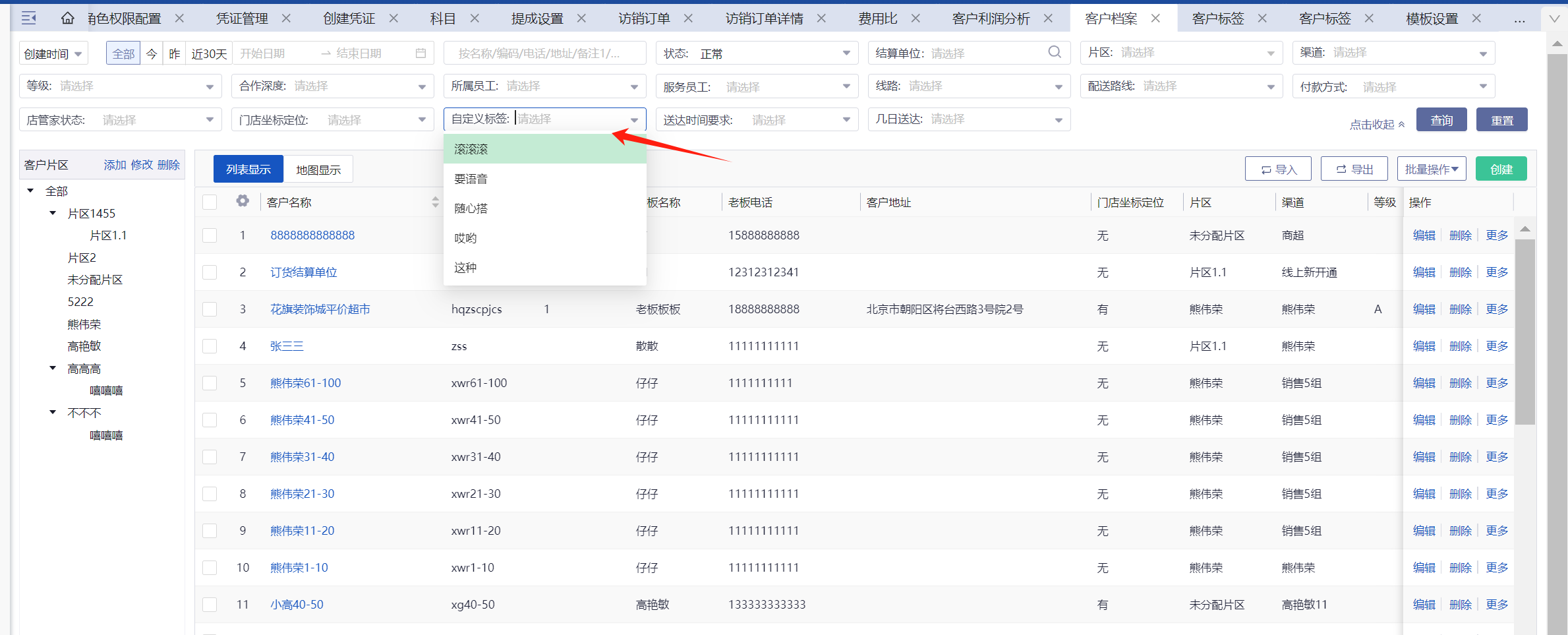1568x635 pixels.
Task: Click the home icon in tab bar
Action: [x=67, y=18]
